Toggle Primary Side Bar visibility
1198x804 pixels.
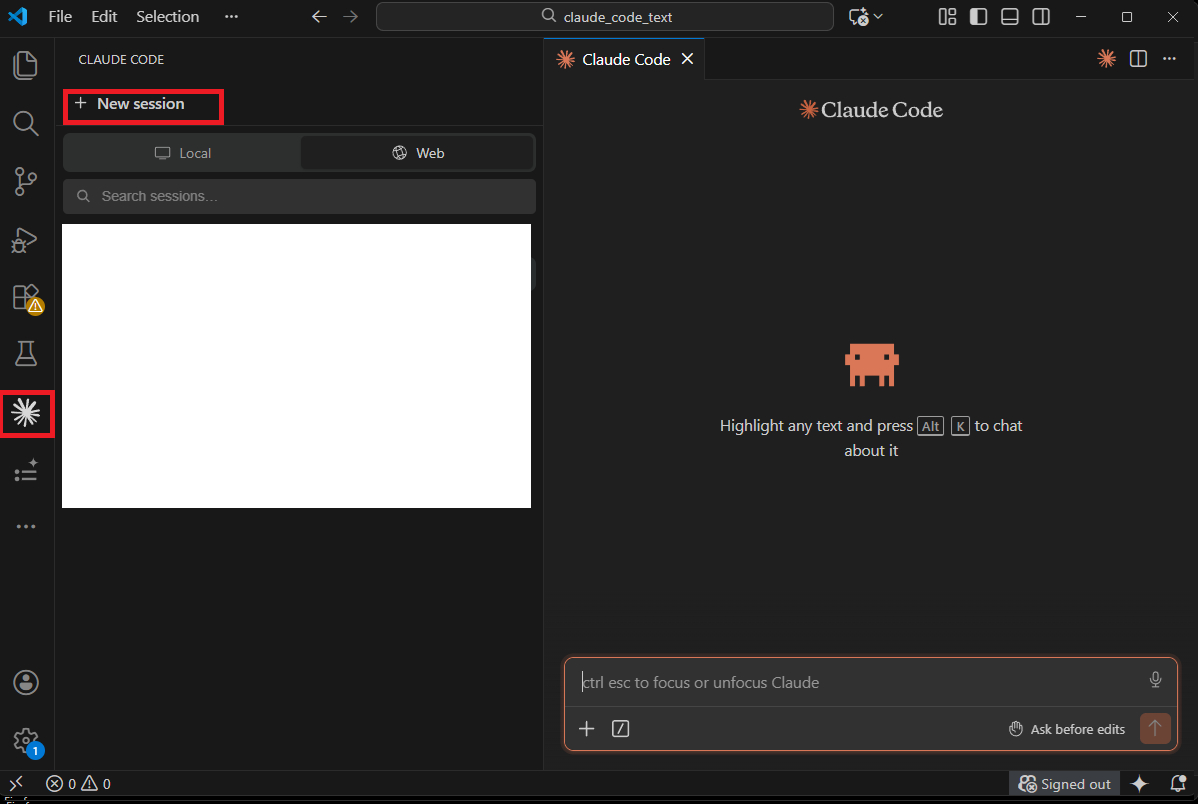click(979, 16)
